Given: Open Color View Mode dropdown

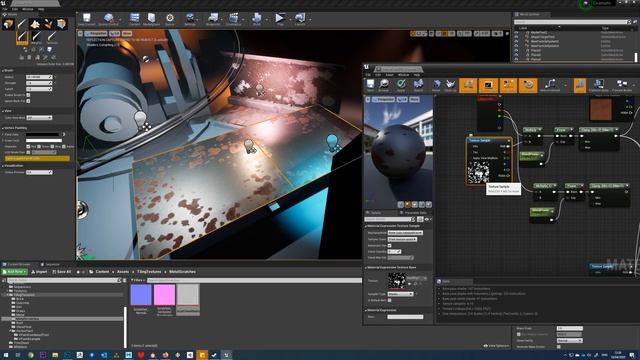Looking at the screenshot, I should coord(39,118).
